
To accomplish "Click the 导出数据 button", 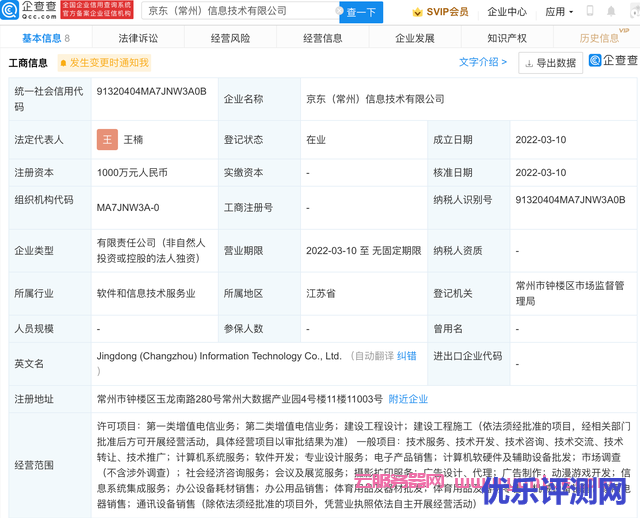I will [x=550, y=63].
